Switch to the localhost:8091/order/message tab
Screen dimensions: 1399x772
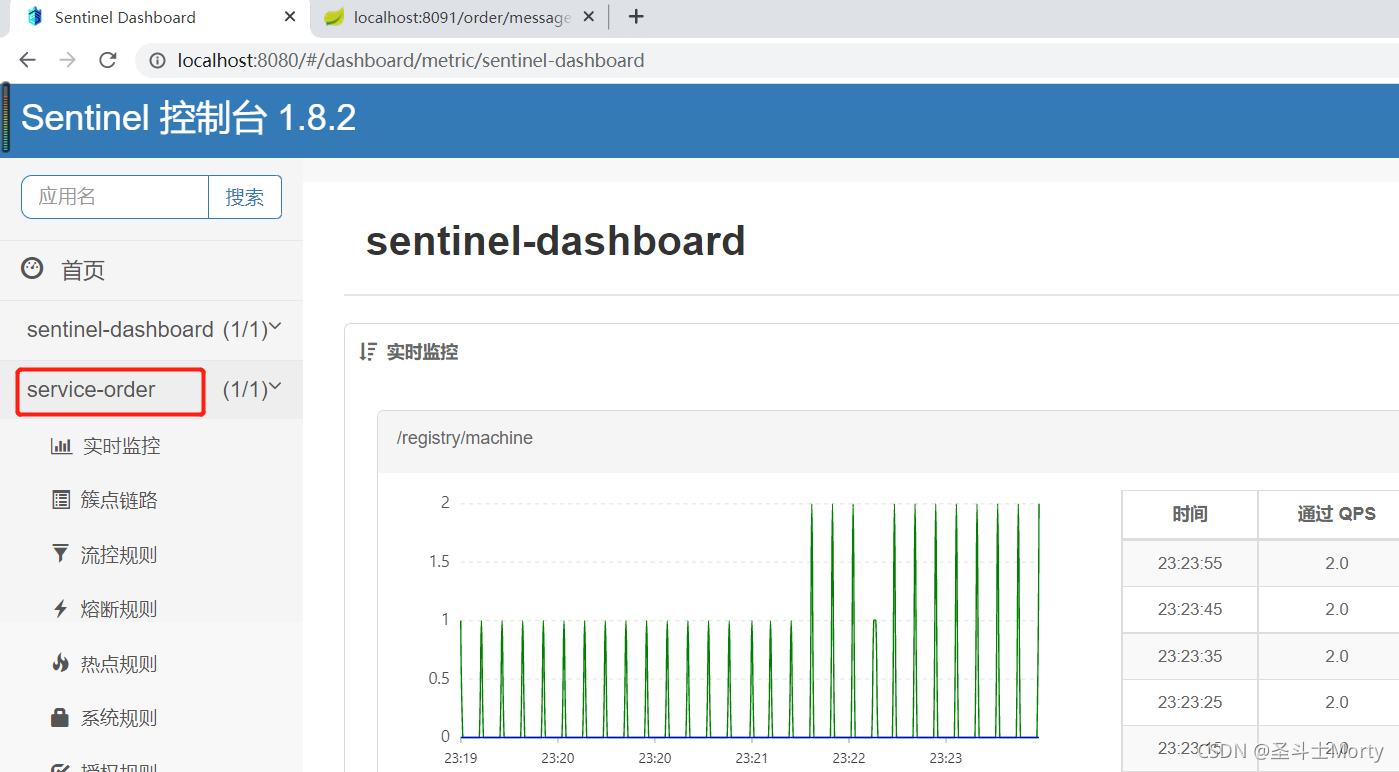(461, 17)
